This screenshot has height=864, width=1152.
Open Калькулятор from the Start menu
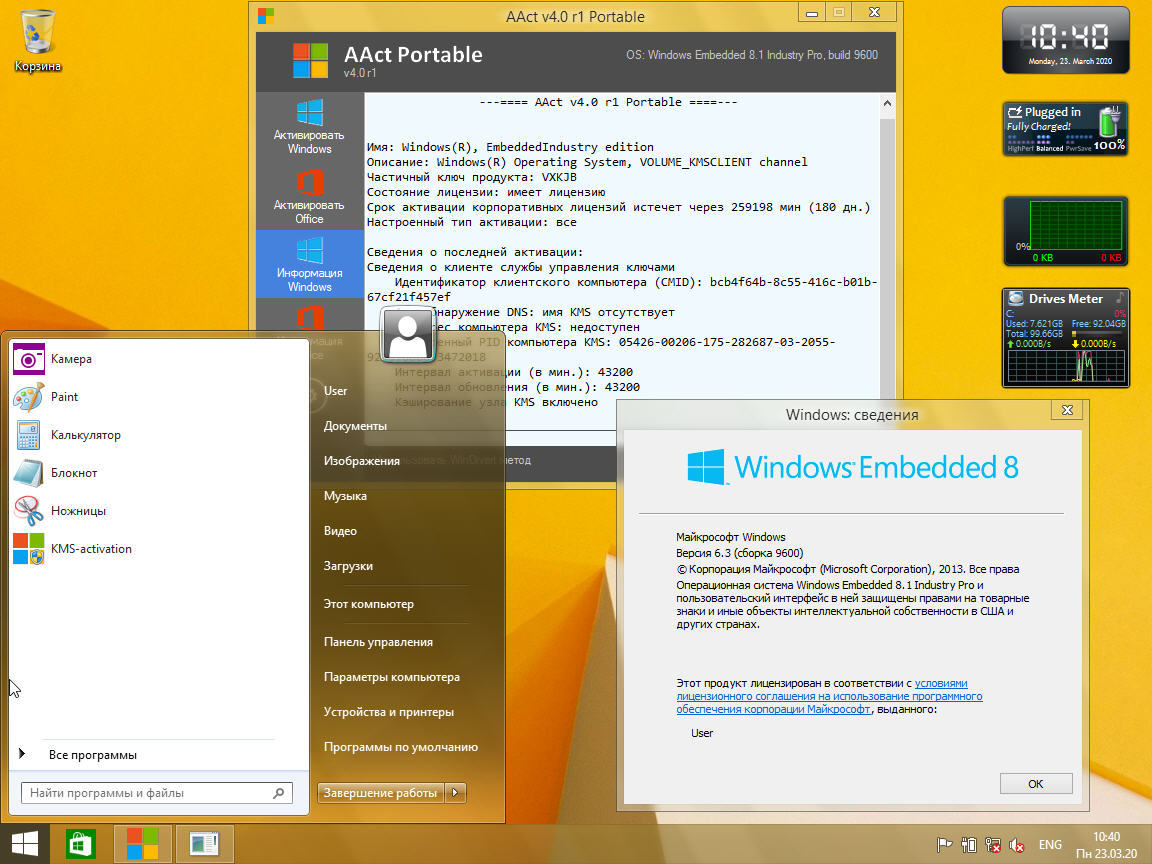pyautogui.click(x=85, y=435)
